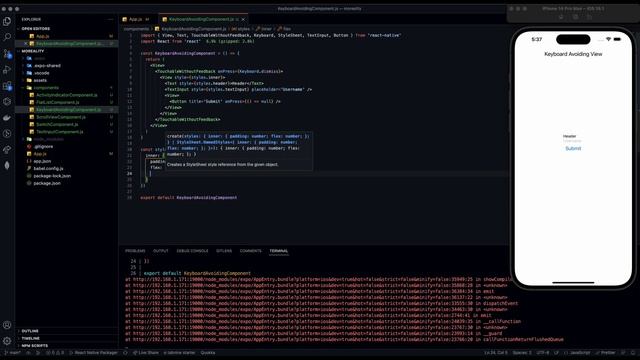Screen dimensions: 640x360
Task: Open App.js in Open Editors list
Action: [42, 36]
